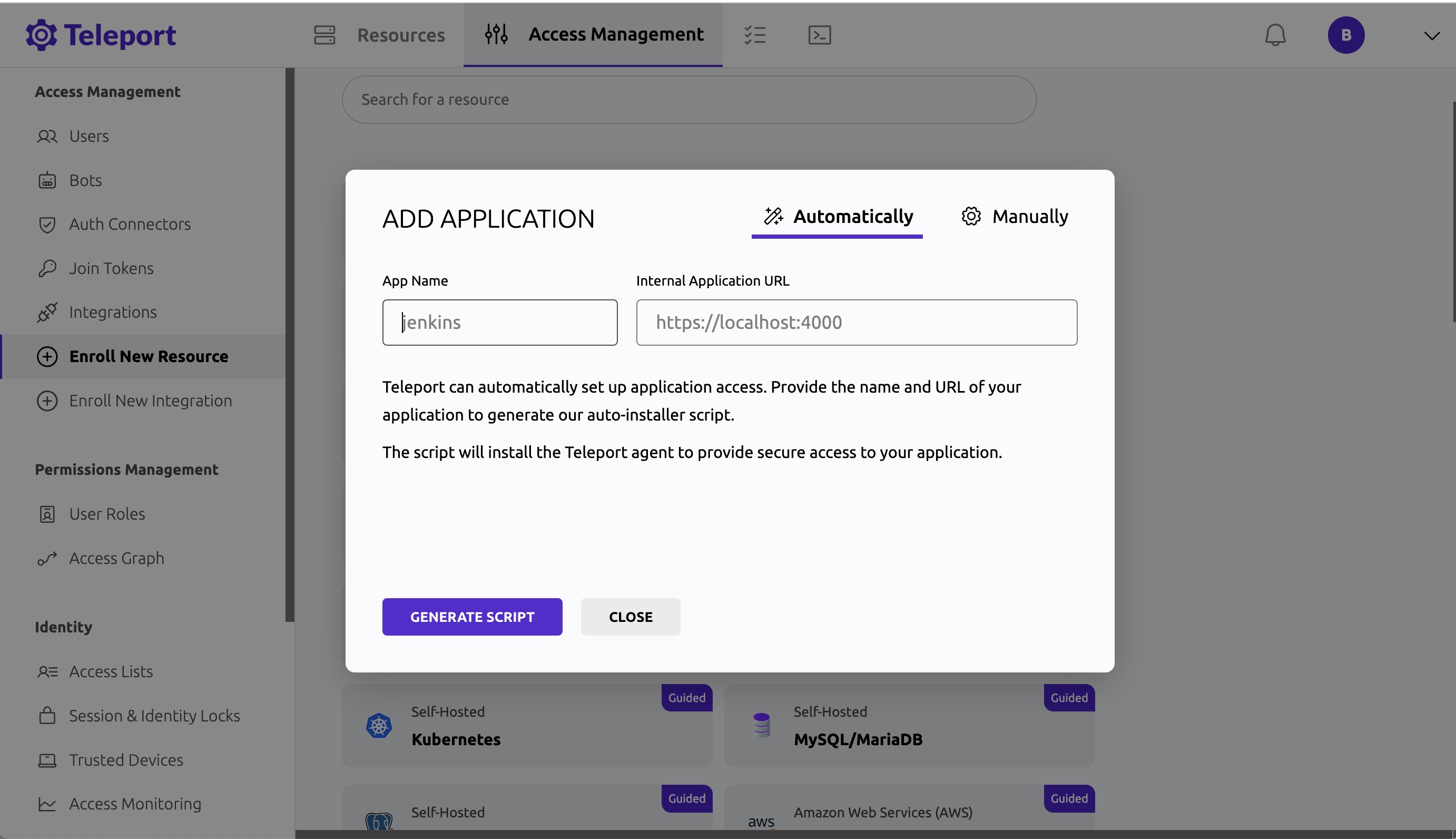Click the Users people icon
This screenshot has height=839, width=1456.
[47, 136]
